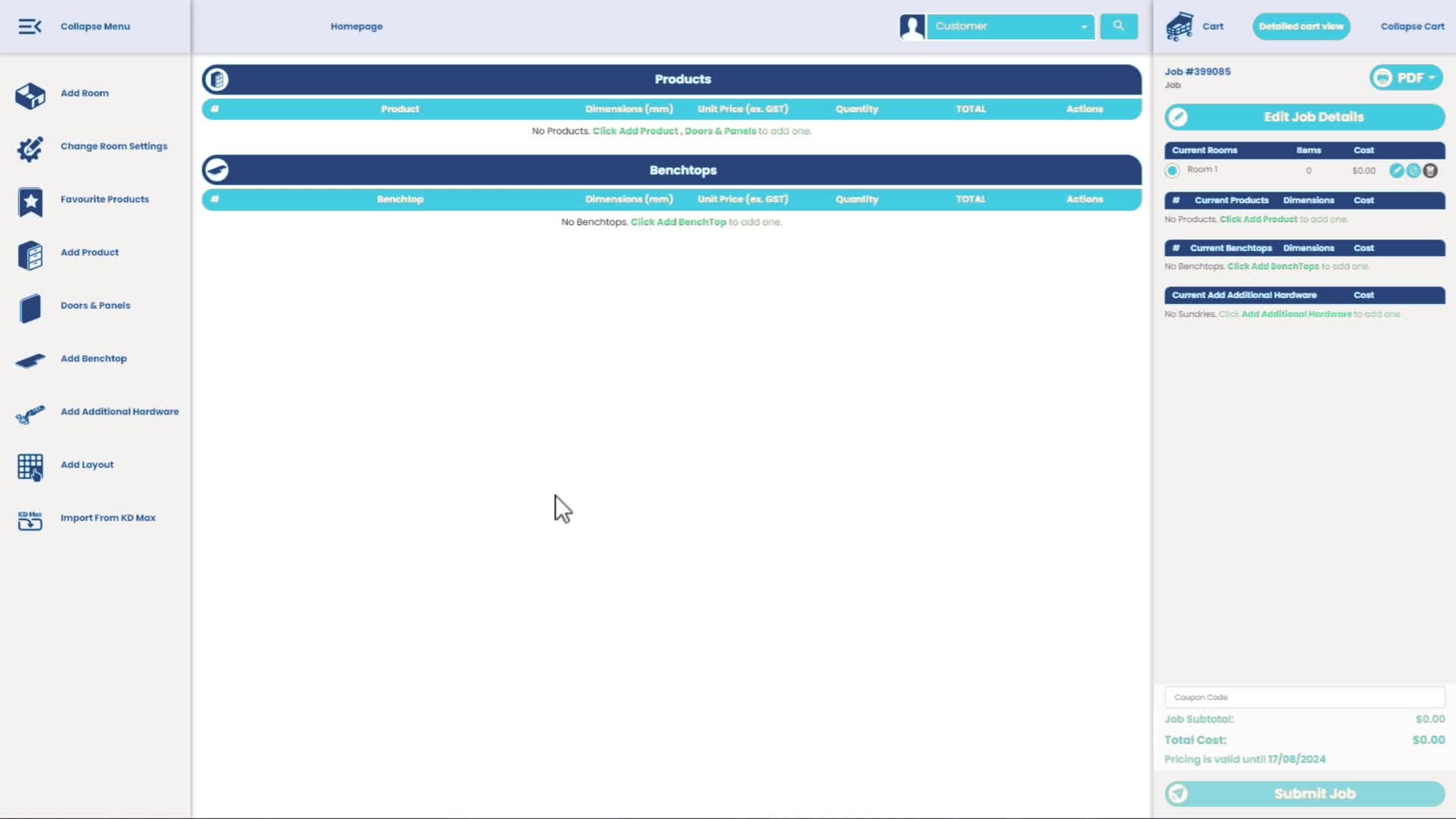The width and height of the screenshot is (1456, 819).
Task: Click the Total Cost $0.00 value
Action: pyautogui.click(x=1429, y=740)
